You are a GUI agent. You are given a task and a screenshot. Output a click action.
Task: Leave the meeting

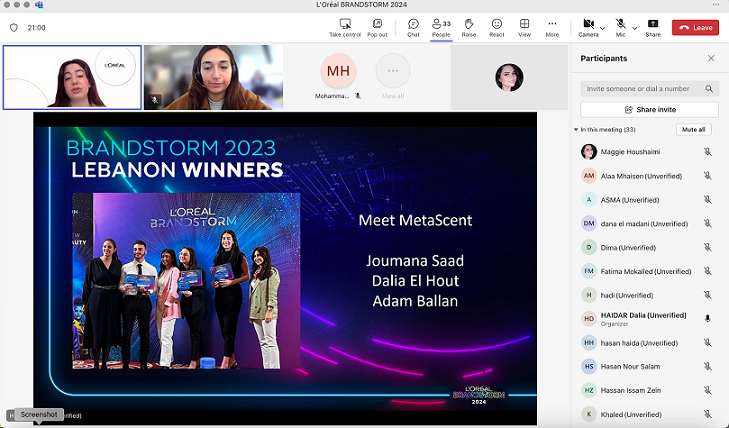(695, 27)
